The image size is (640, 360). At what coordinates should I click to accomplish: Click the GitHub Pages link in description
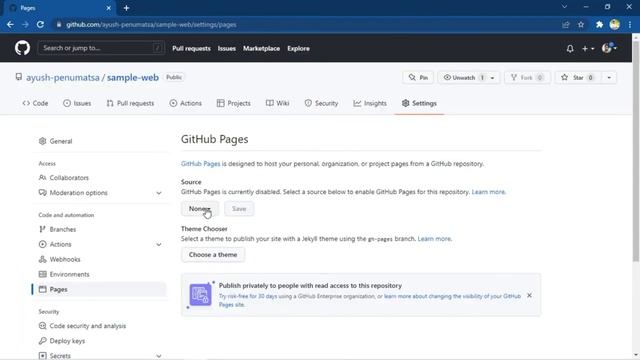click(200, 164)
